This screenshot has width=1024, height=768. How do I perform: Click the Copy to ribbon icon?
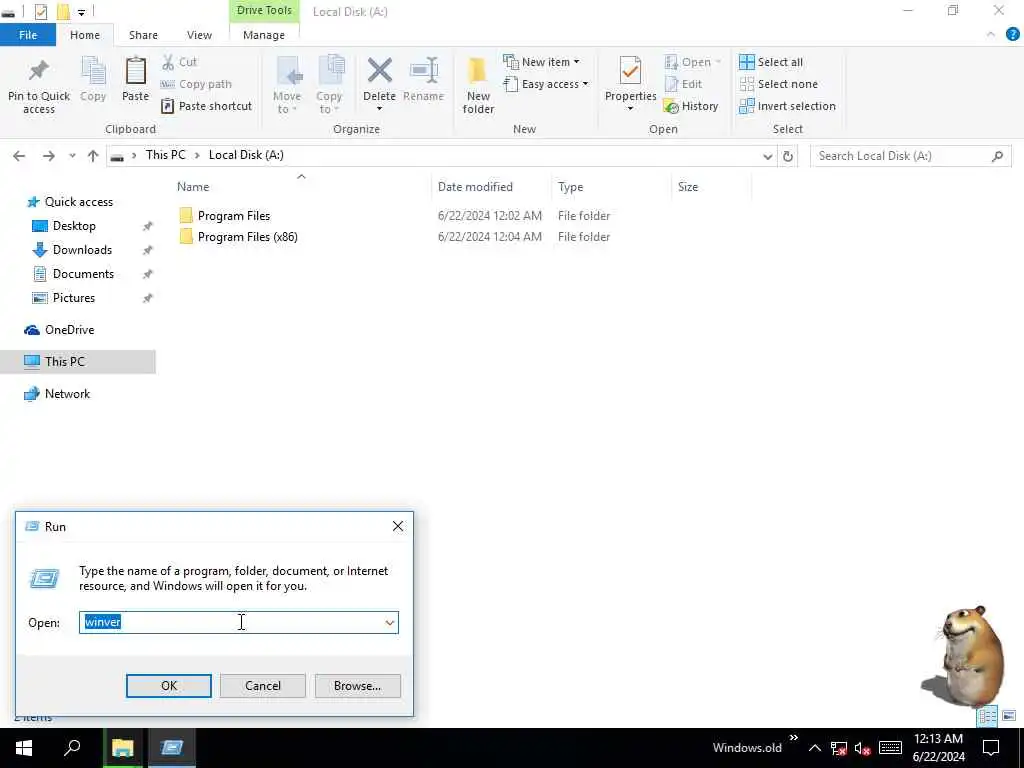pyautogui.click(x=330, y=71)
